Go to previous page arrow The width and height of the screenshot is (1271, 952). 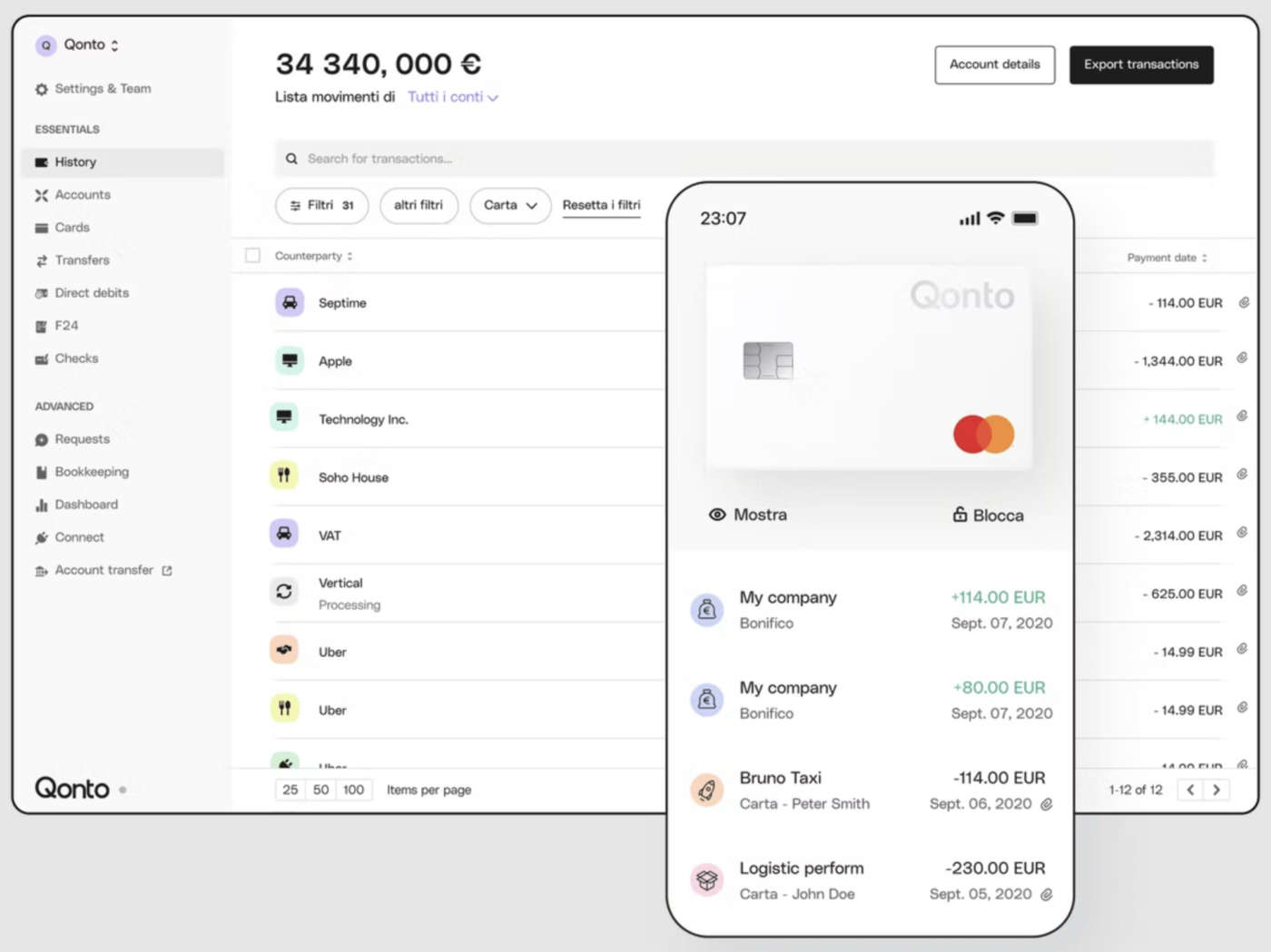[1191, 790]
